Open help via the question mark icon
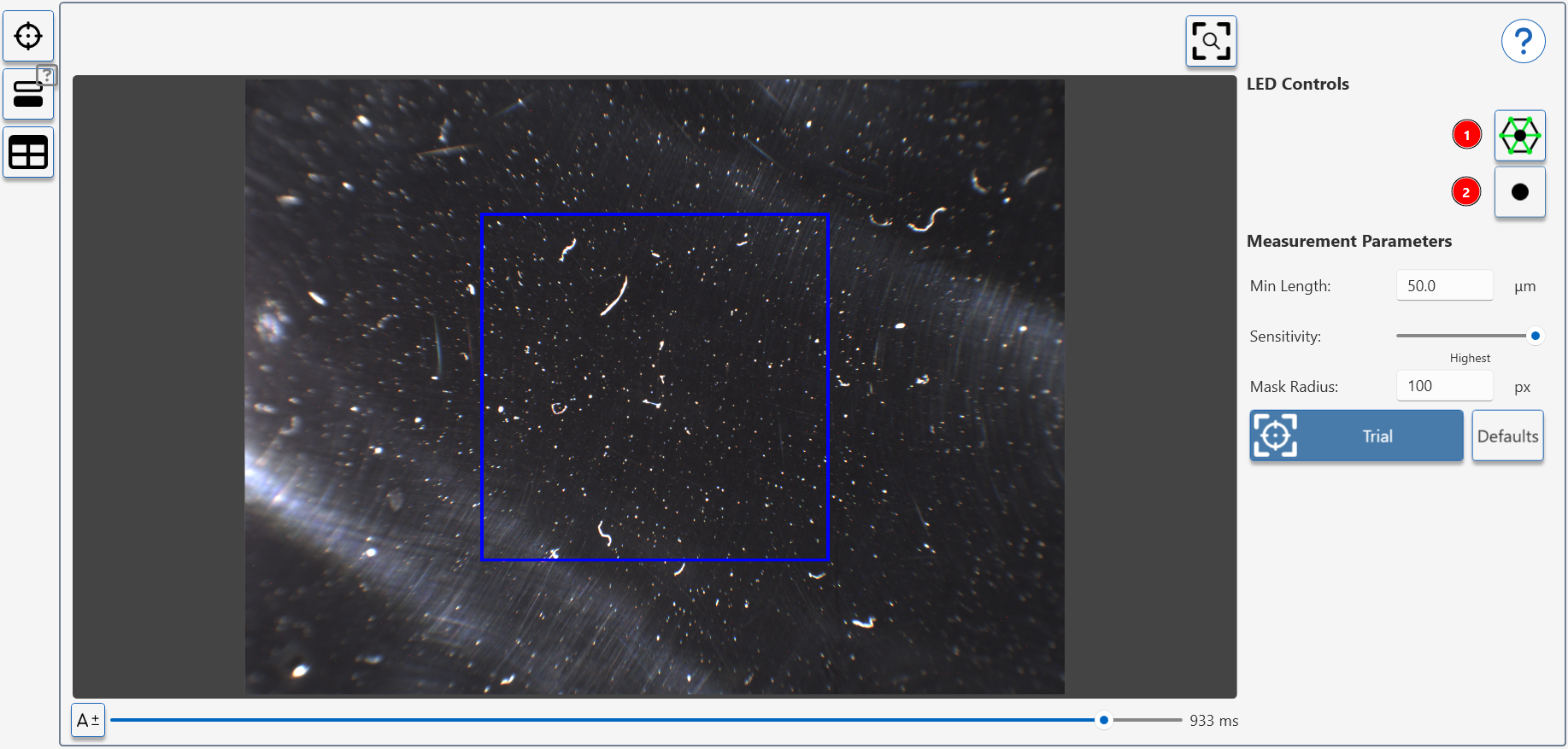1568x749 pixels. 1523,41
